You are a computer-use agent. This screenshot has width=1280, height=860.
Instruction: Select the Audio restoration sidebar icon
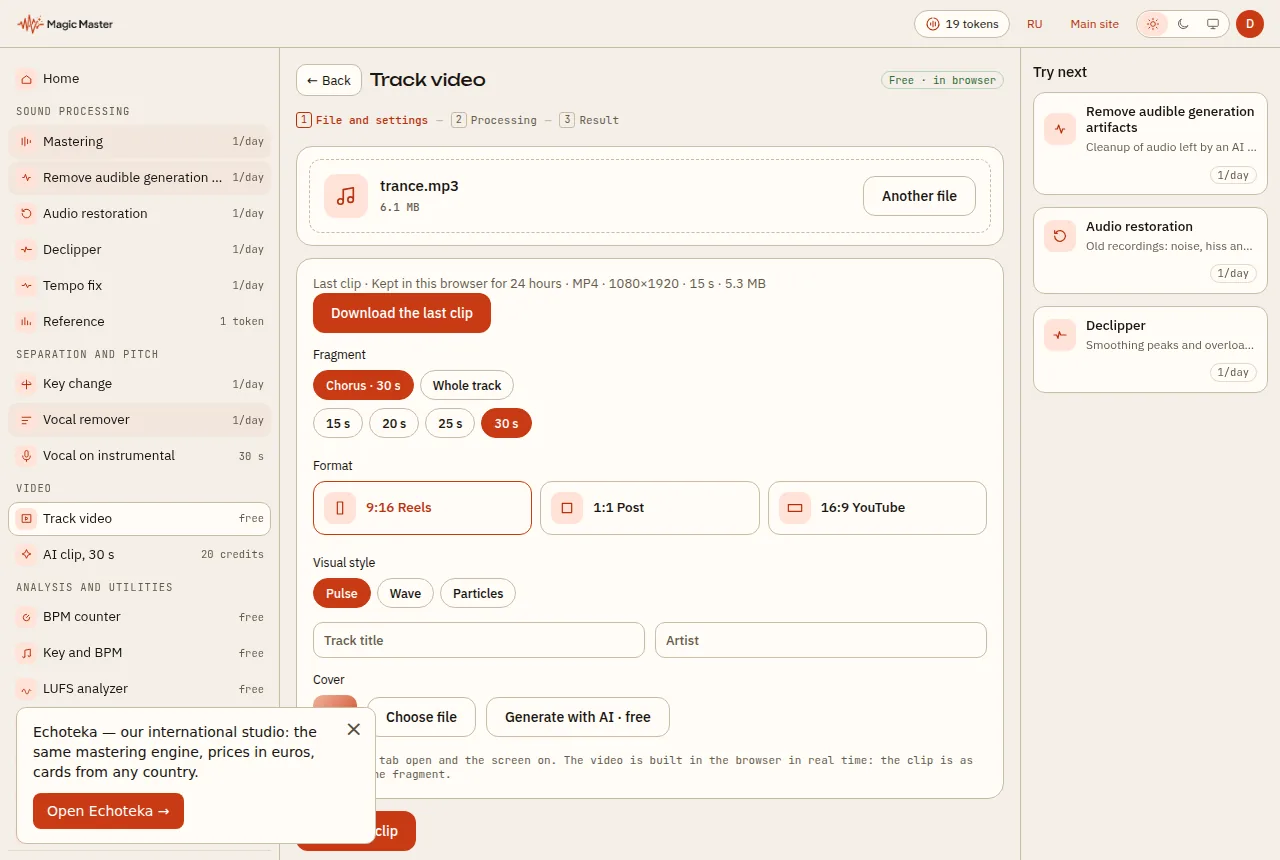pos(26,214)
